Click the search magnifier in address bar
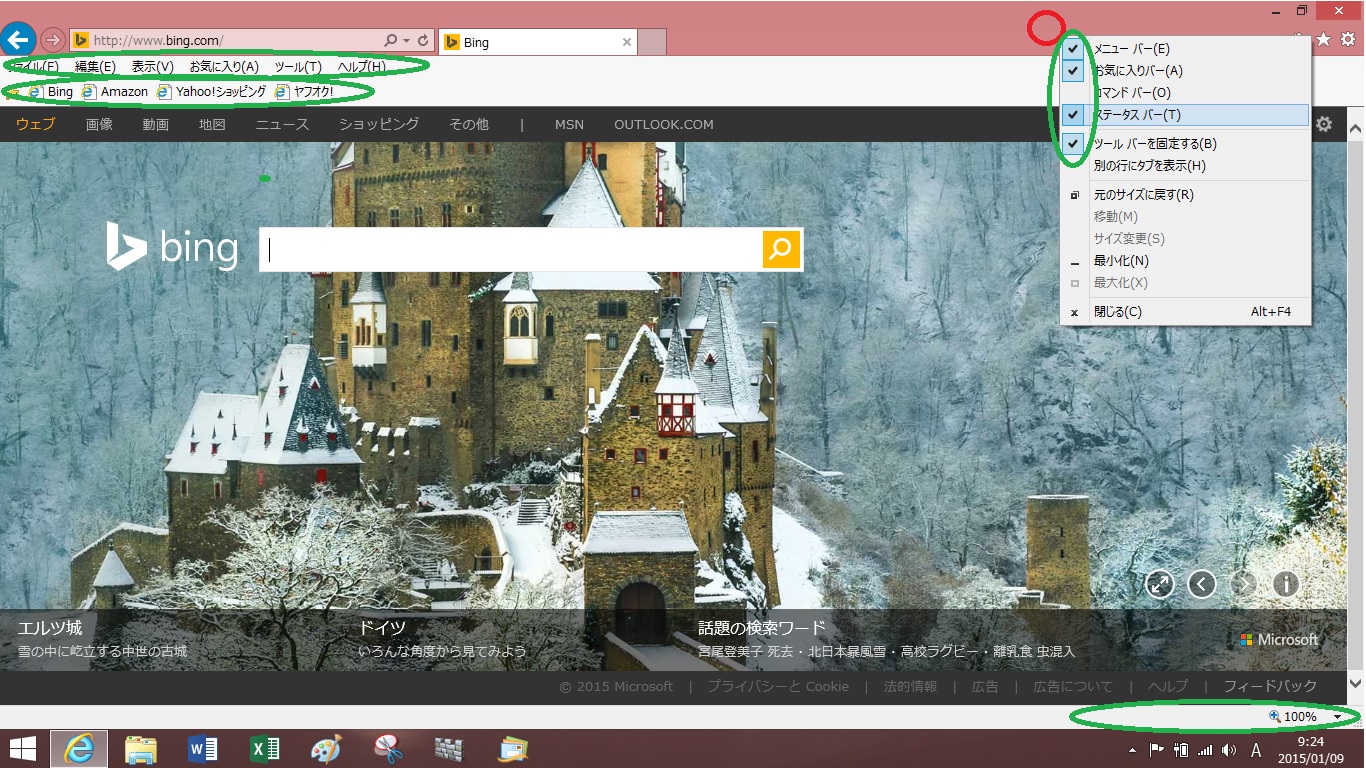 [391, 41]
